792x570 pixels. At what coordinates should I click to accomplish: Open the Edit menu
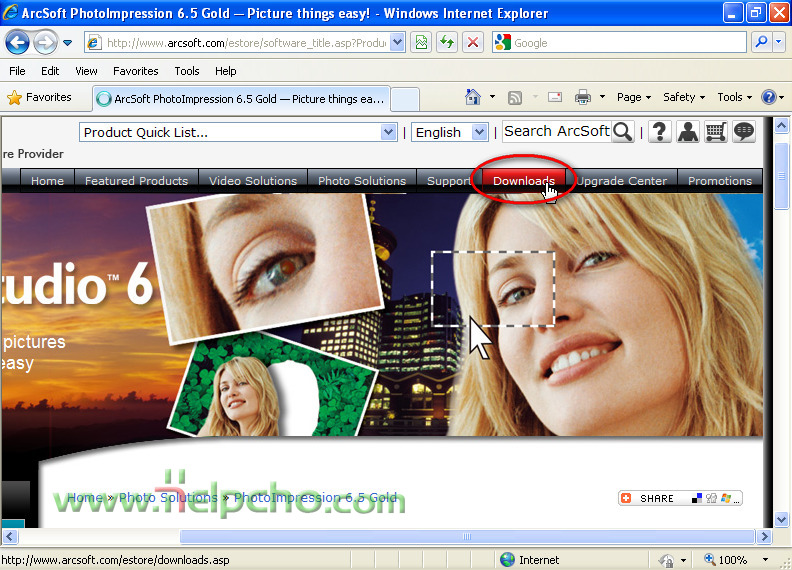pyautogui.click(x=50, y=71)
